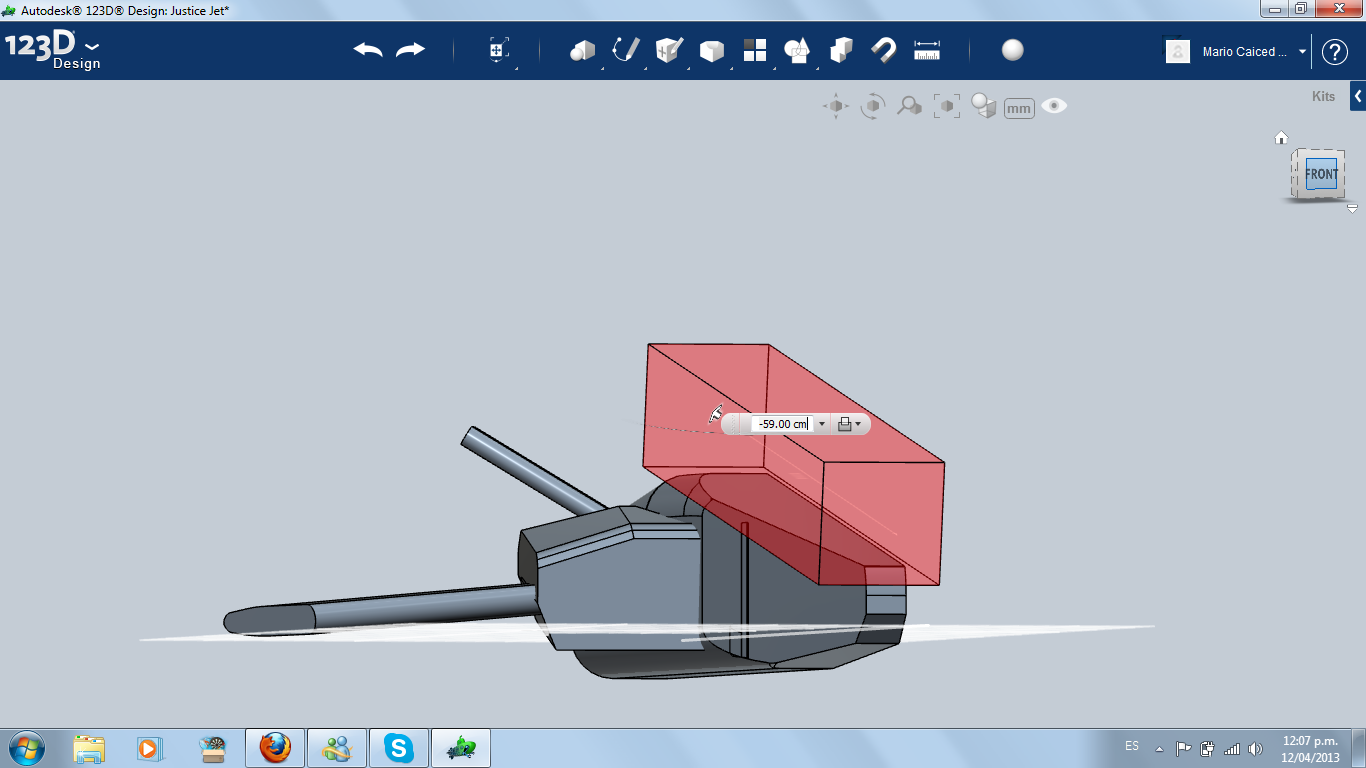Open the Construct tools menu
Viewport: 1366px width, 768px height.
coord(669,50)
